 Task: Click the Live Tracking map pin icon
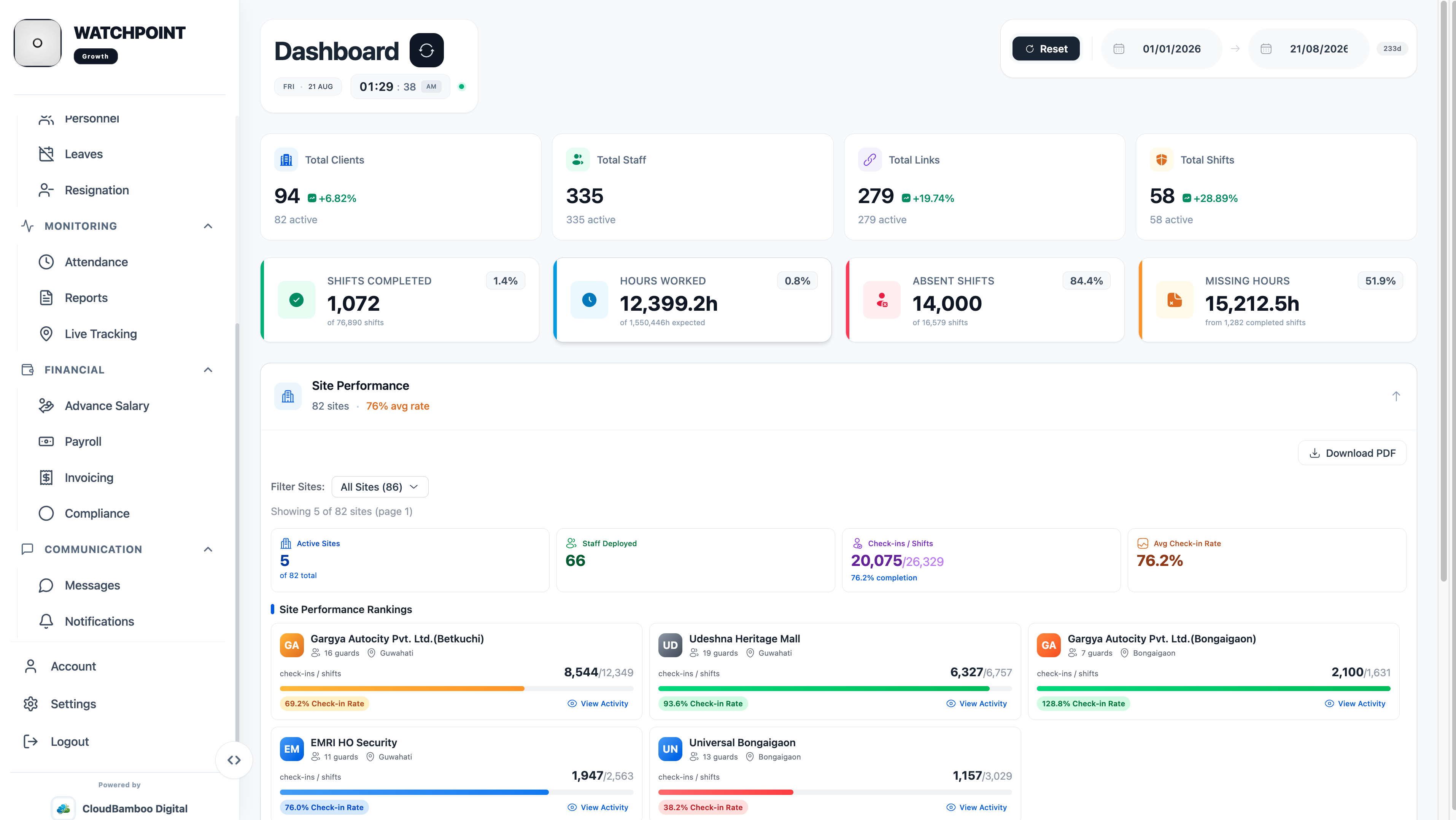(x=46, y=334)
